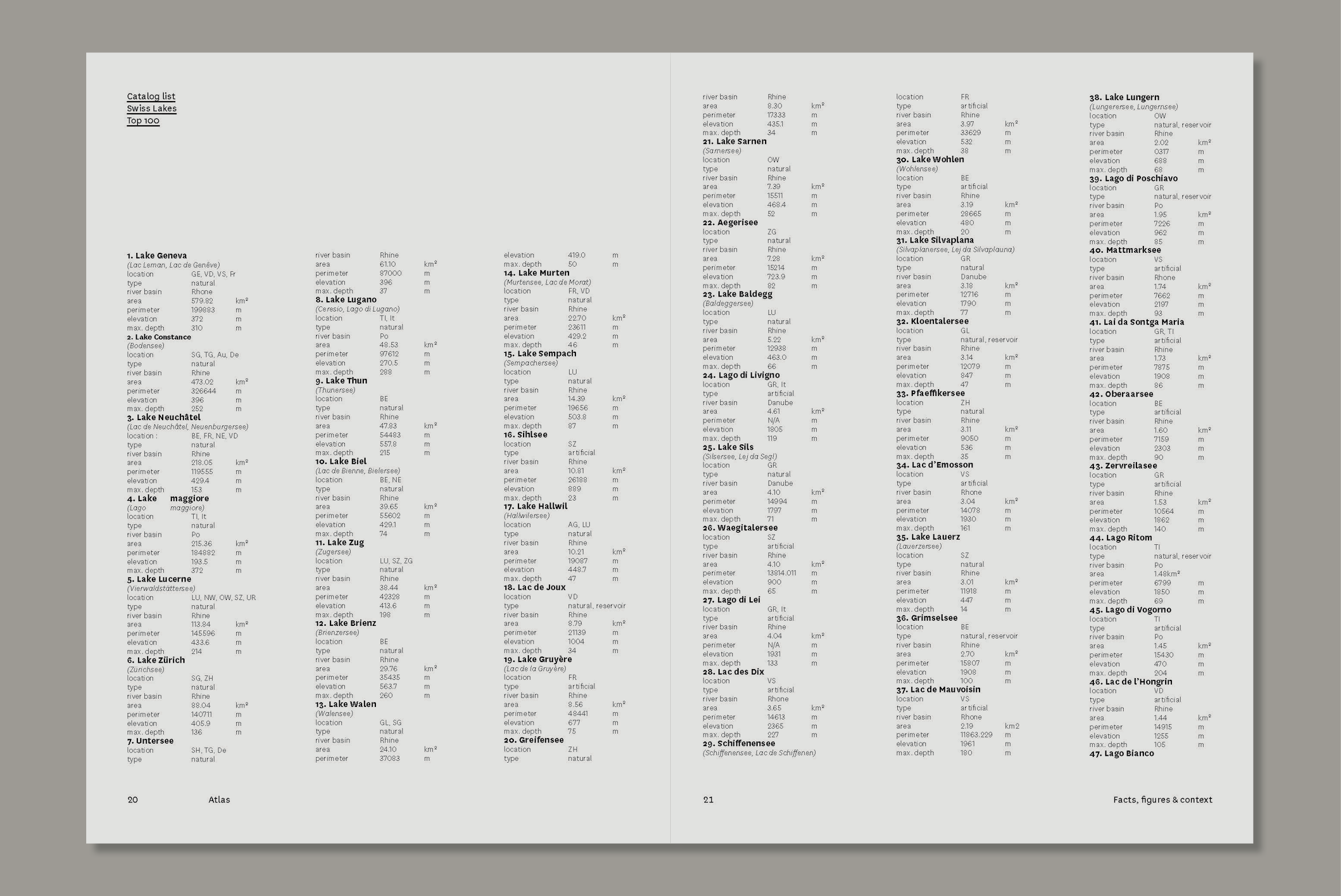Select the "19. Lake Gruyère" entry title

(x=537, y=660)
